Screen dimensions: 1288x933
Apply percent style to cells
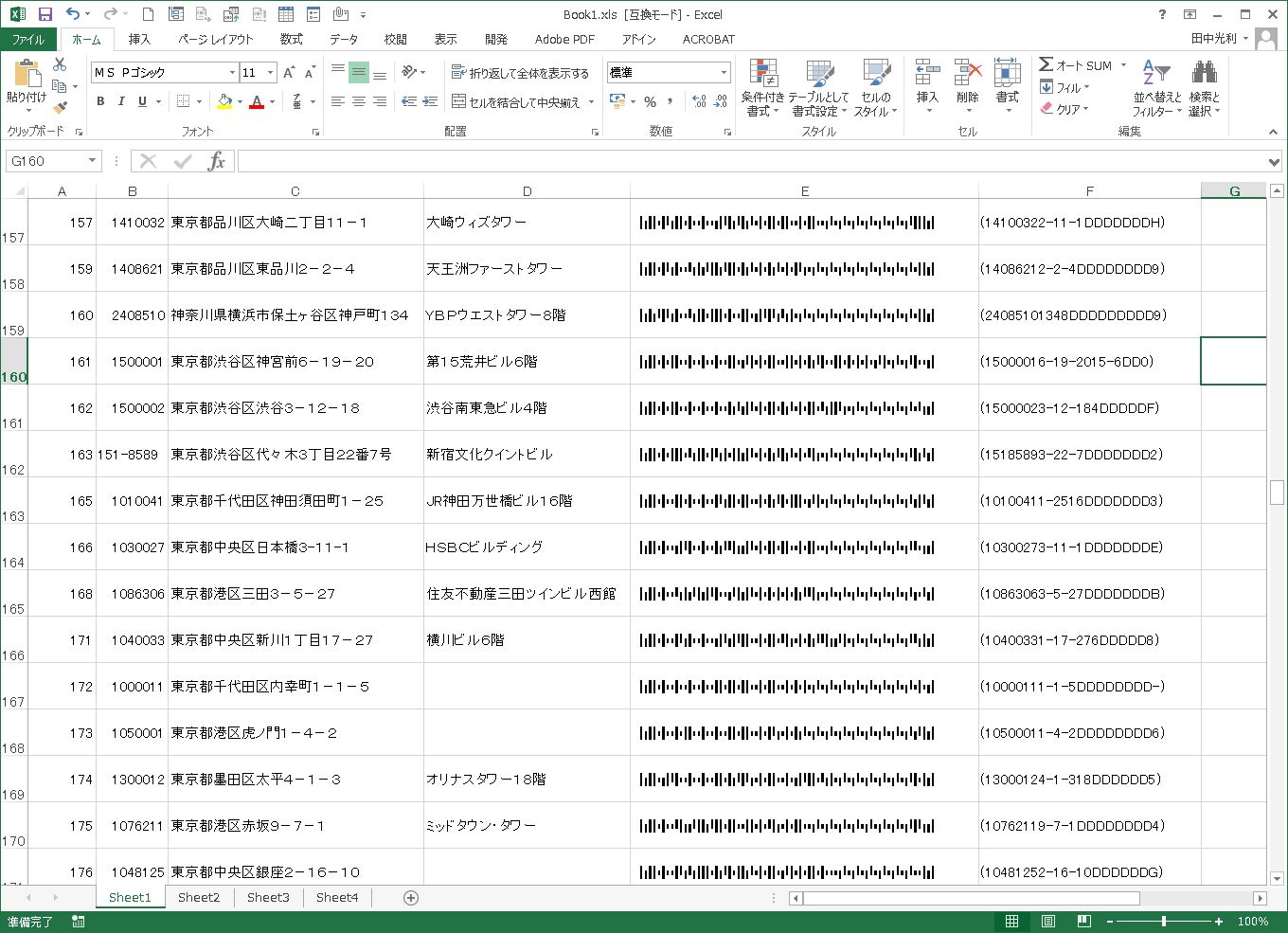650,101
